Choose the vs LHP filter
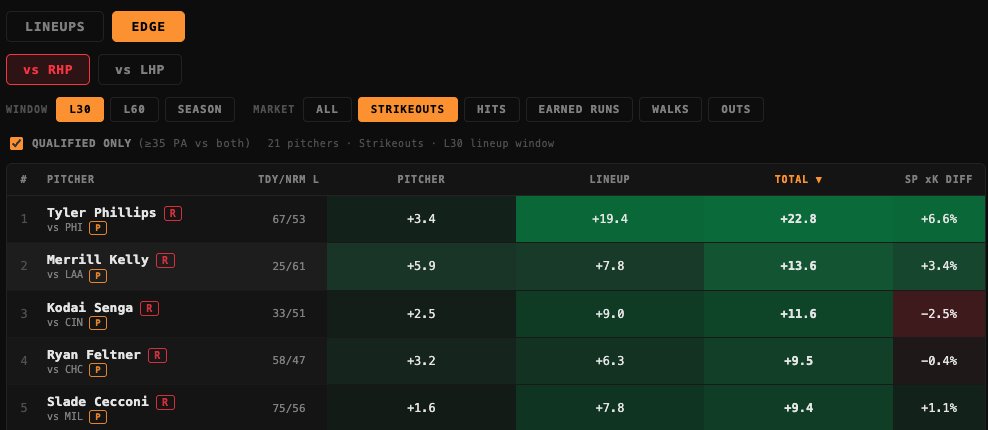 [140, 69]
